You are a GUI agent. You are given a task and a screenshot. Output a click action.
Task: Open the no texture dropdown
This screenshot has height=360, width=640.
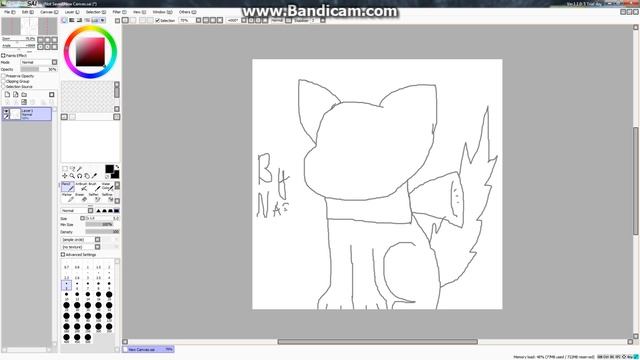[x=81, y=247]
